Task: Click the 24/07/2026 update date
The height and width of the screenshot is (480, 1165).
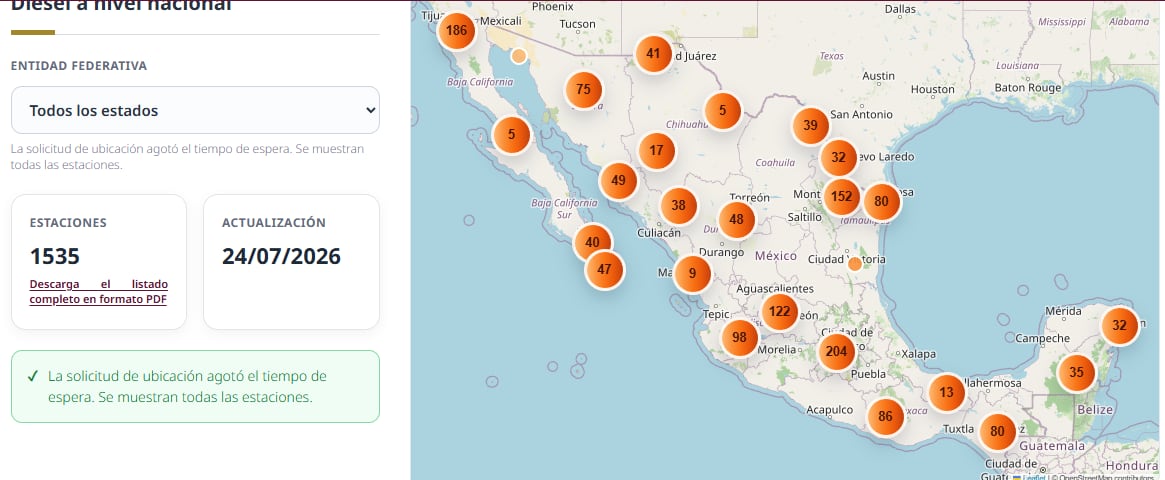Action: tap(282, 257)
